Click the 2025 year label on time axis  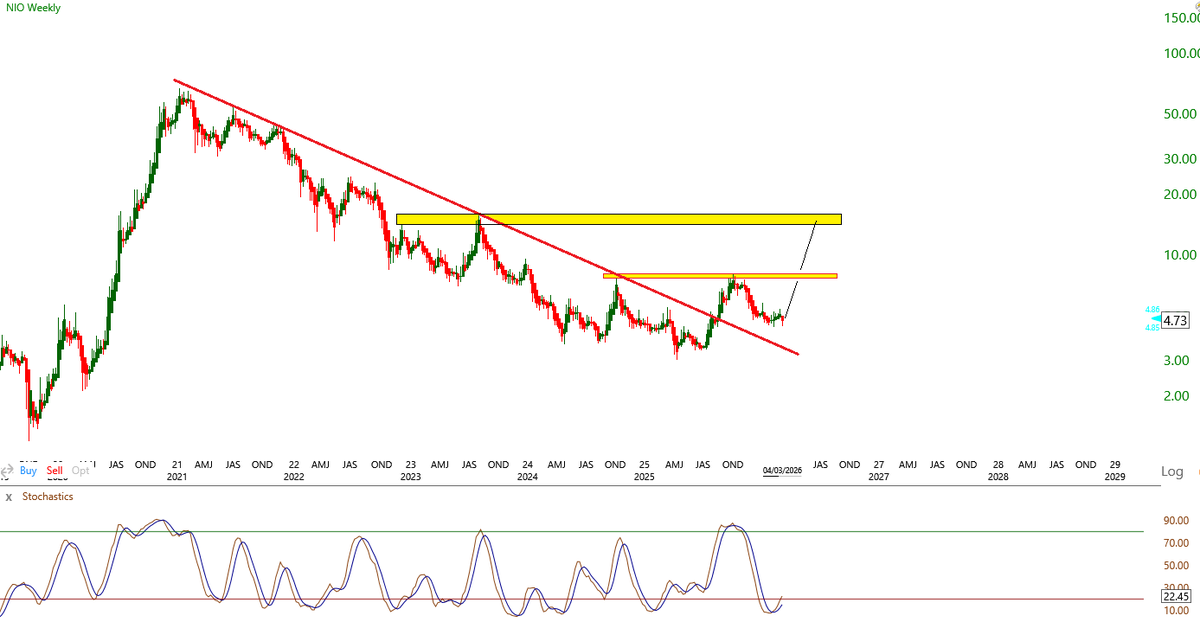(644, 478)
